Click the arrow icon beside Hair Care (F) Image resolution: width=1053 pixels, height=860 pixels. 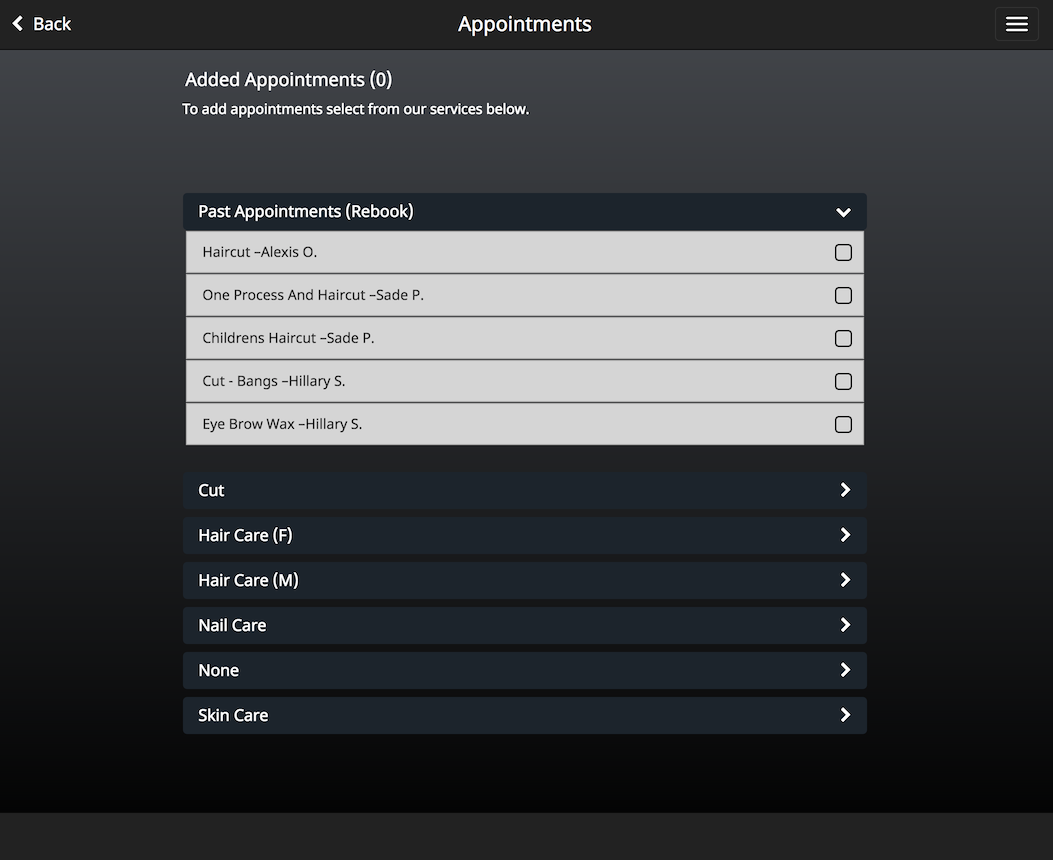(845, 535)
